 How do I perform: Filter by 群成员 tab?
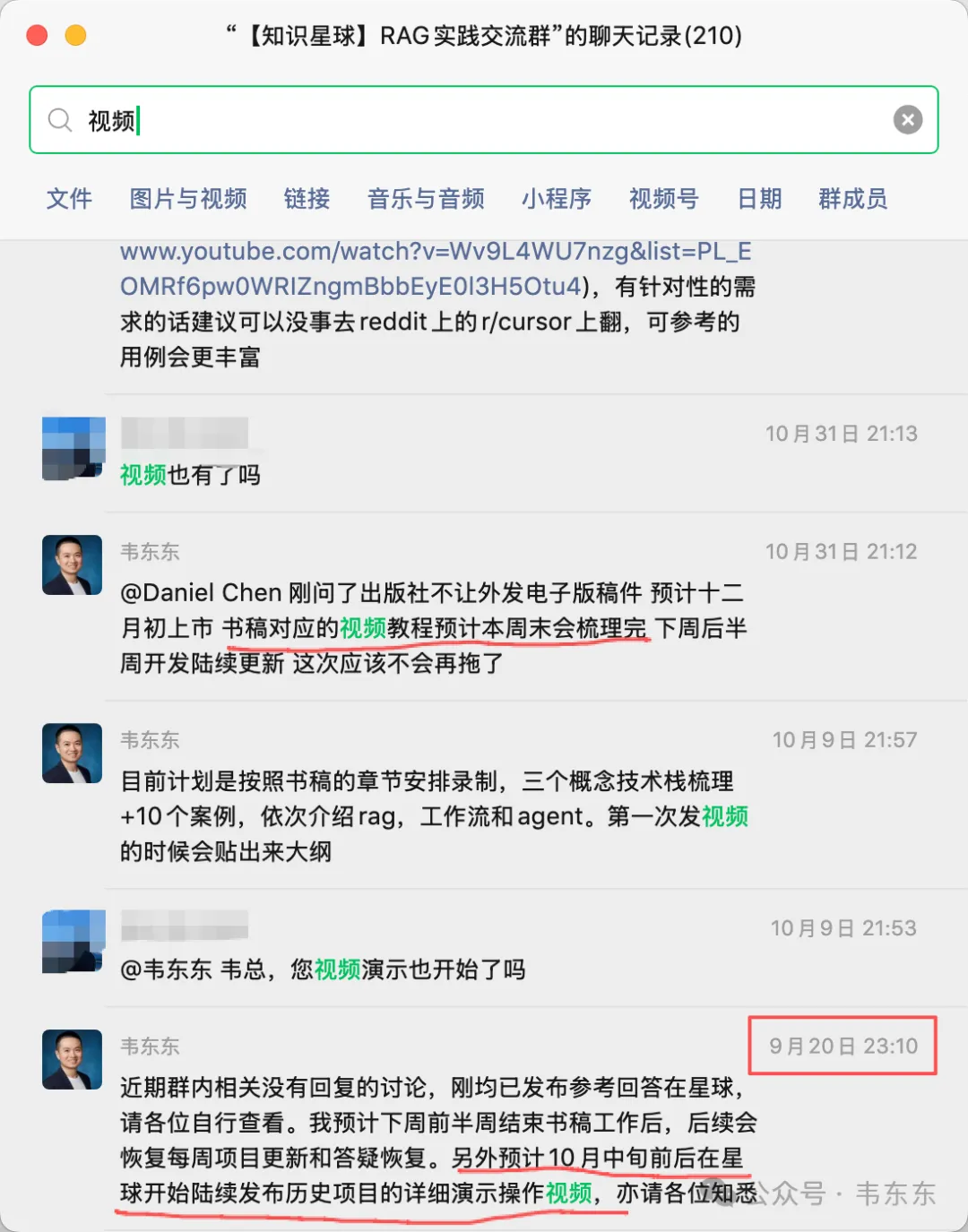coord(853,198)
